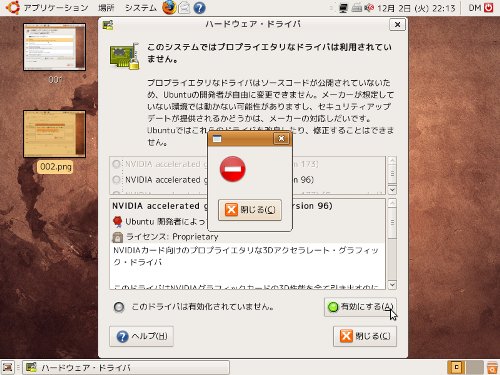This screenshot has height=375, width=500.
Task: Open the help icon in the top panel
Action: pyautogui.click(x=199, y=8)
